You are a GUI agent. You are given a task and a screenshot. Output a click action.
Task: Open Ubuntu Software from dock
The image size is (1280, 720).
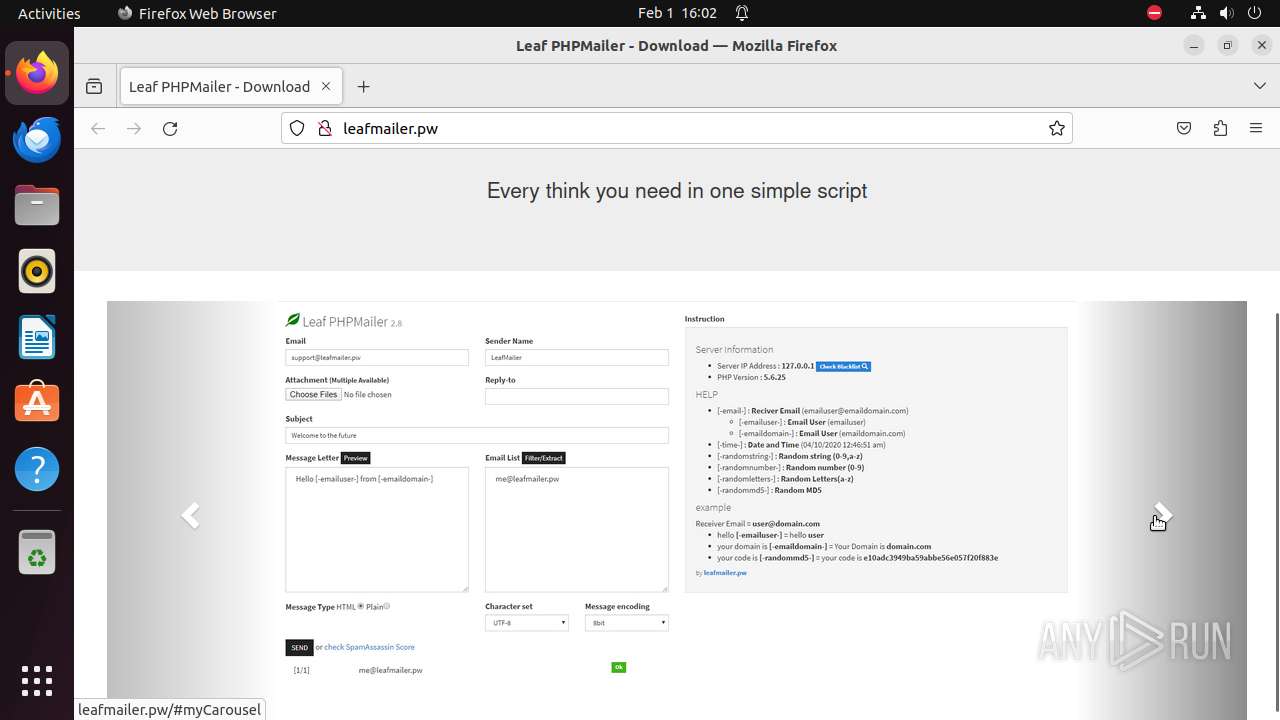[x=37, y=403]
